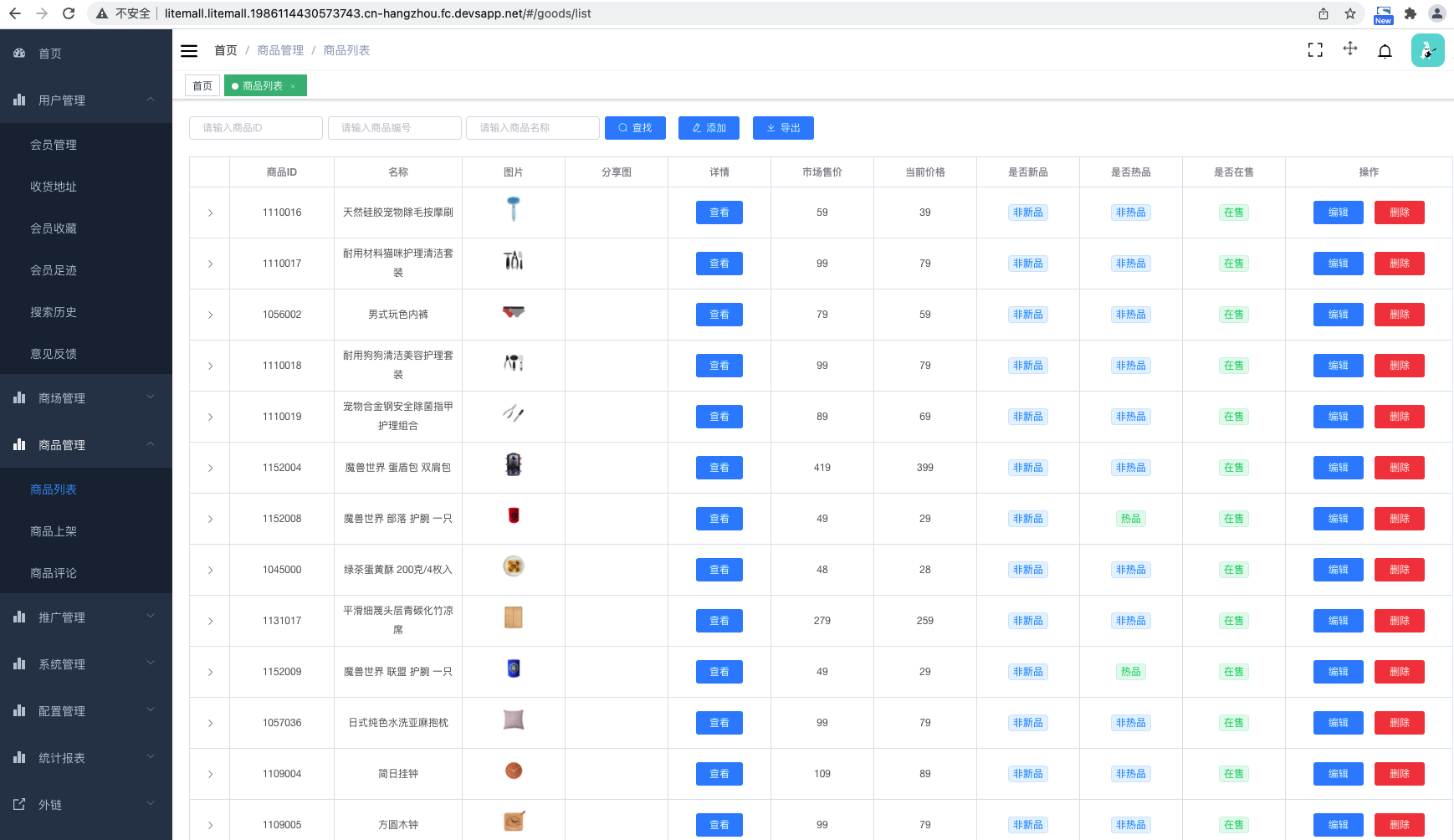Click the thumbnail image of 简日挂钟
The image size is (1454, 840).
point(513,771)
